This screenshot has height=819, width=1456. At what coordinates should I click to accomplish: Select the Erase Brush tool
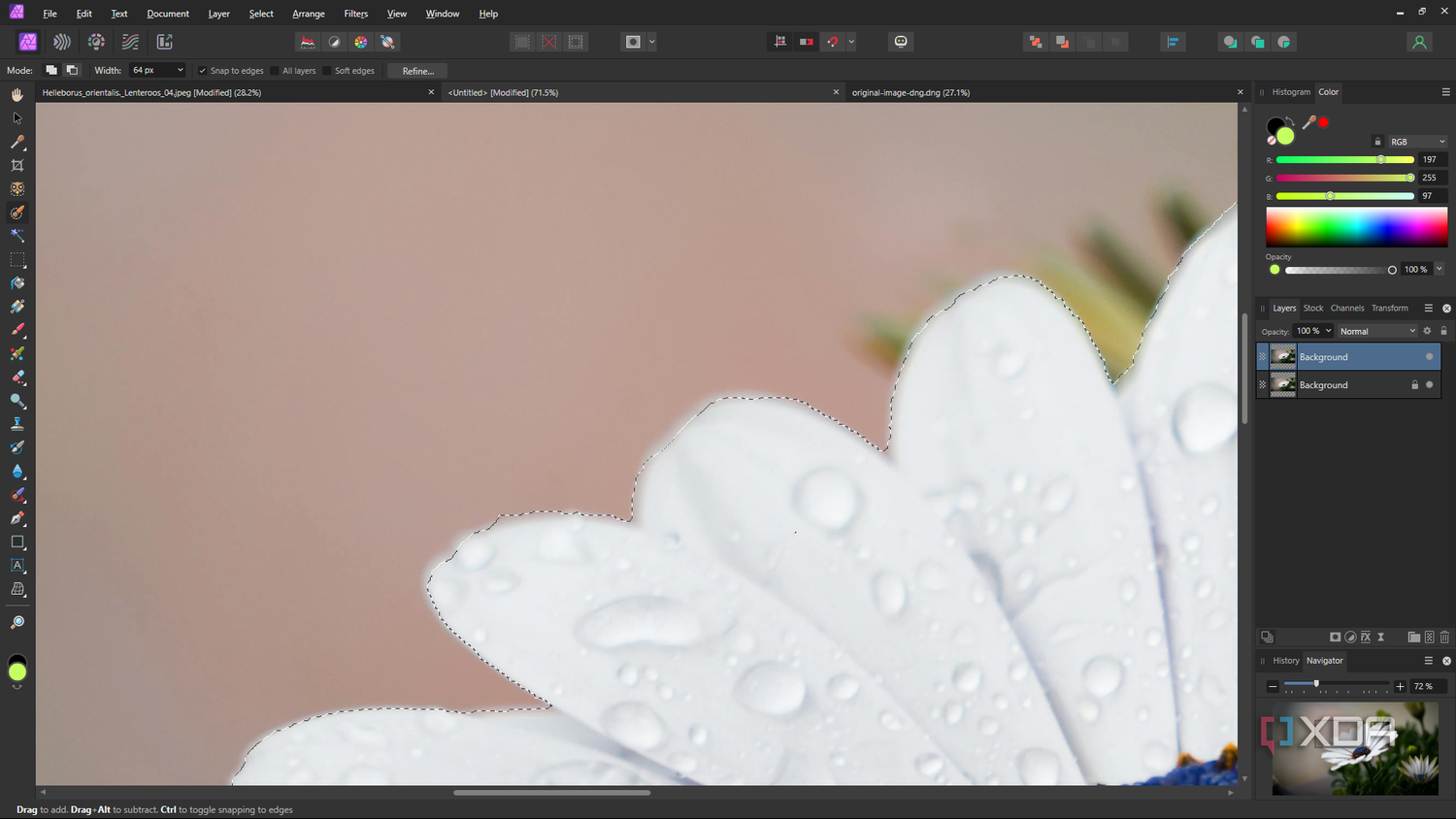17,377
